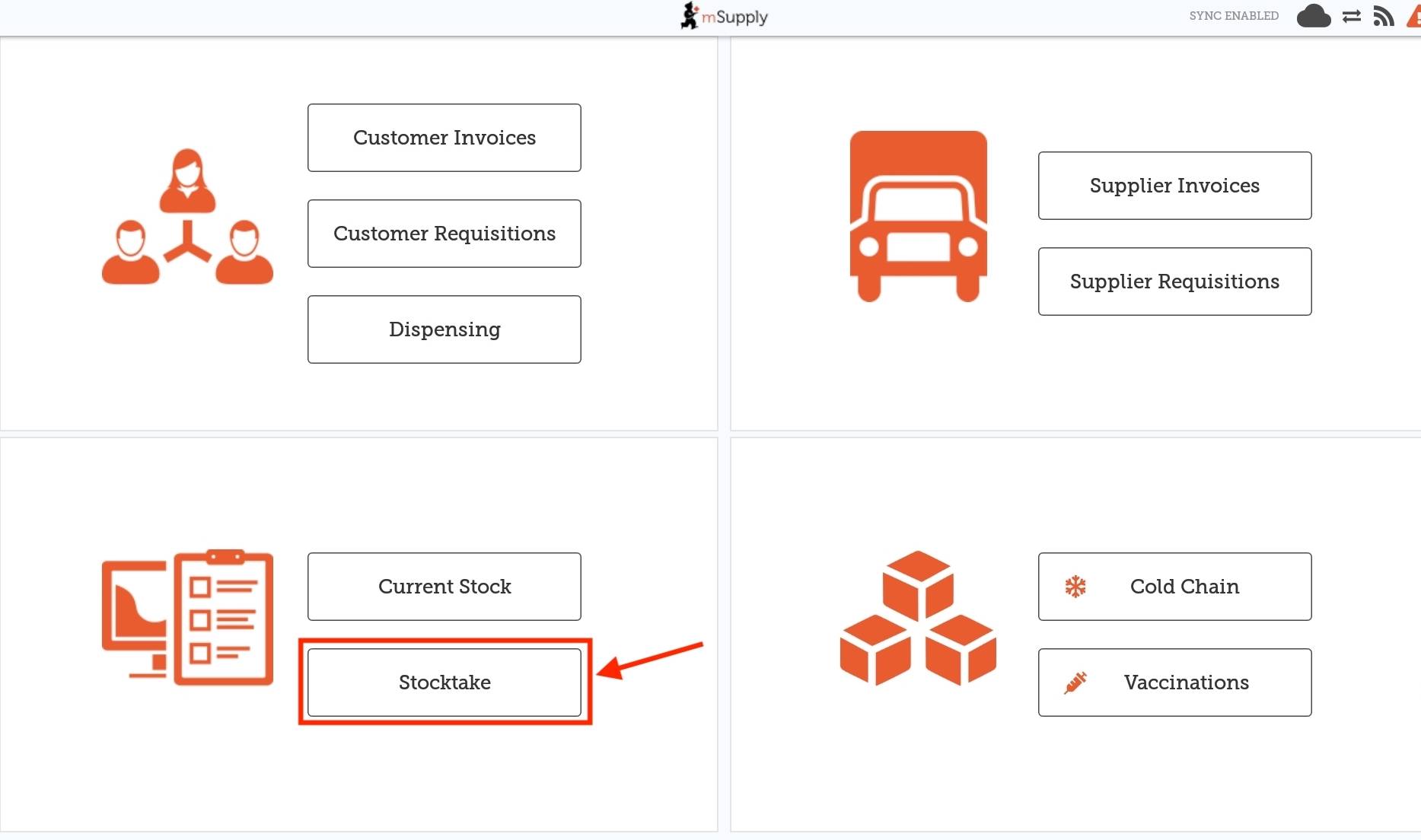Click the snowflake icon in Cold Chain
The image size is (1421, 840).
tap(1075, 587)
